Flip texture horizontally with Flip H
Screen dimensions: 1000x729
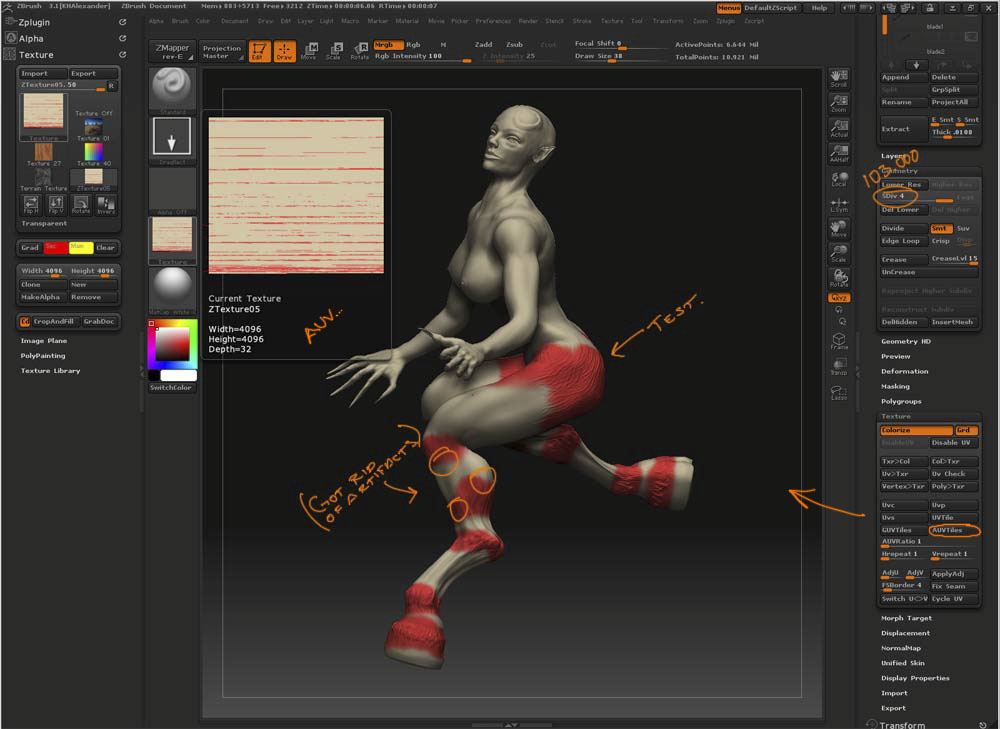pos(31,205)
